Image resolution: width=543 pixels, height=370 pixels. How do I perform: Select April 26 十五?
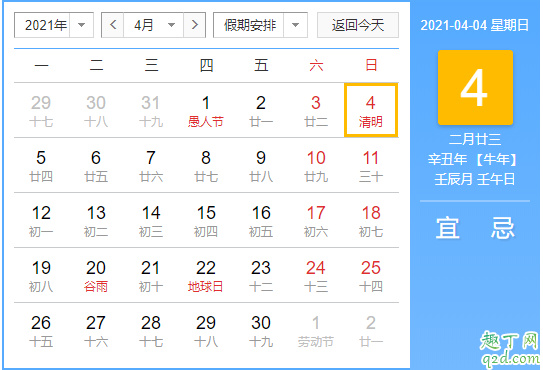coord(41,331)
